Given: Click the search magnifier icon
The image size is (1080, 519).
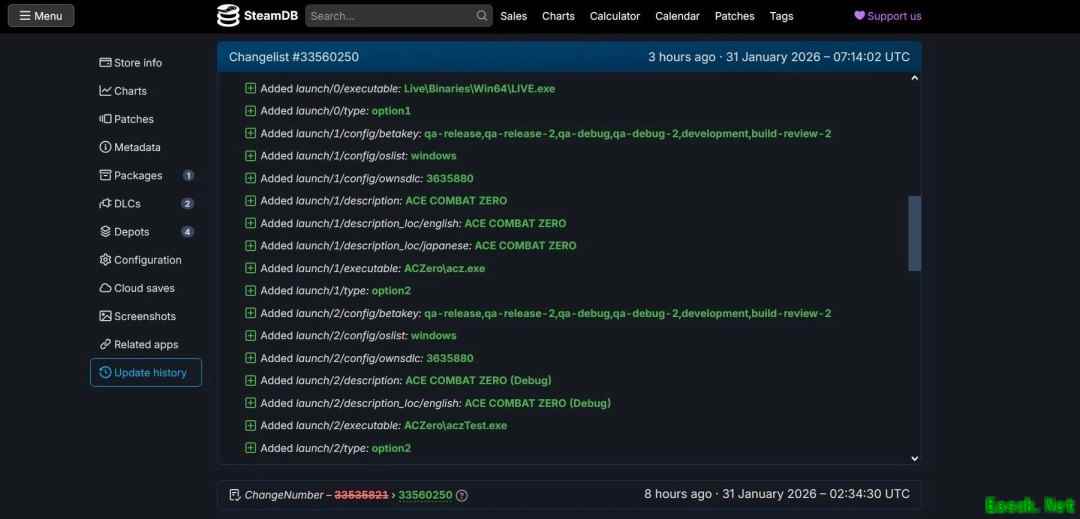Looking at the screenshot, I should 481,16.
